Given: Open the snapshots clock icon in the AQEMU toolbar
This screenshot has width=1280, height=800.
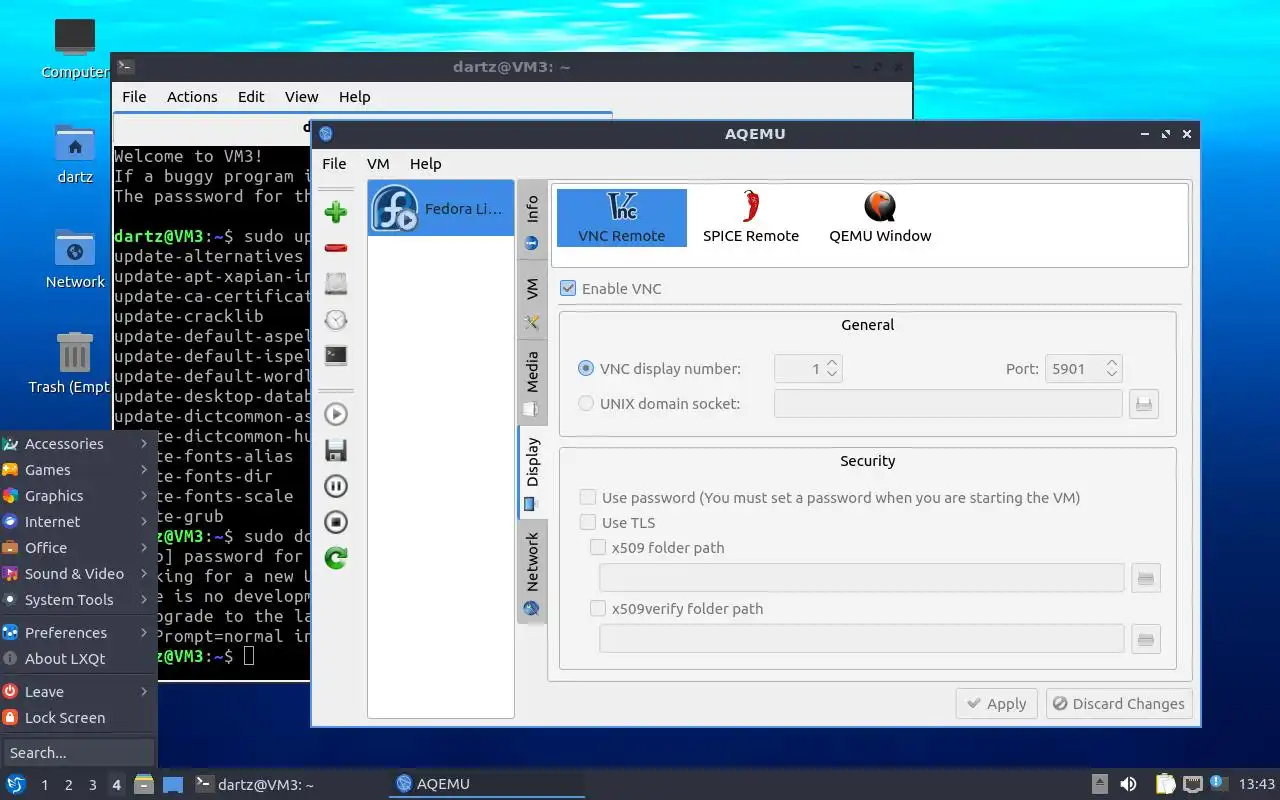Looking at the screenshot, I should [336, 320].
